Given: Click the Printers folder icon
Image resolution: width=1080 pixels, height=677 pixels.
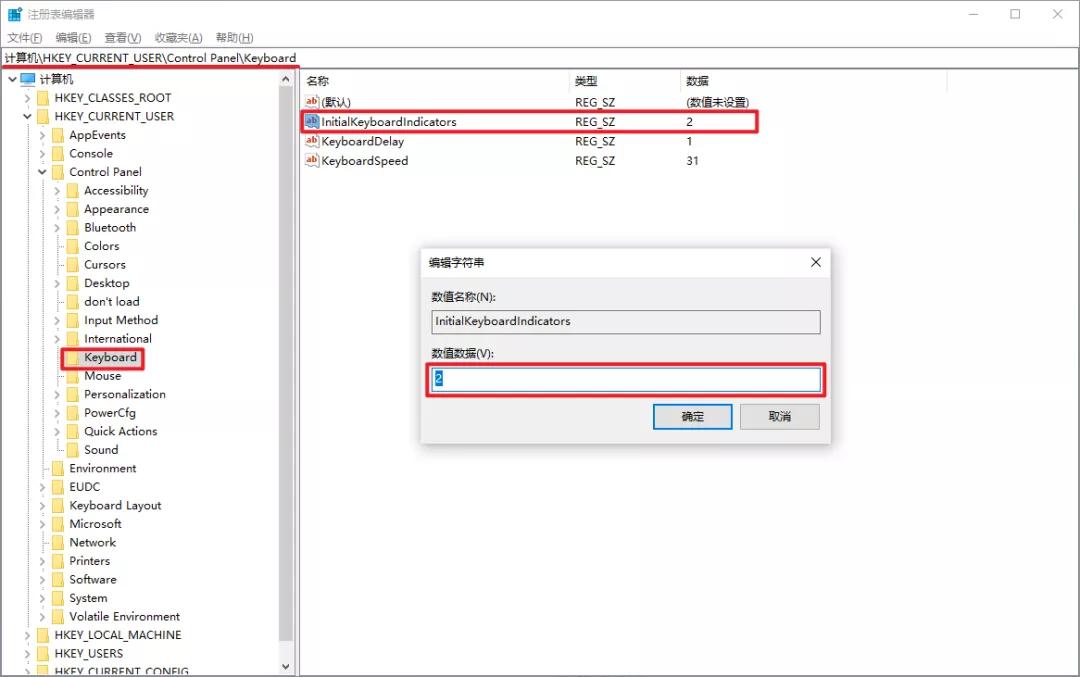Looking at the screenshot, I should [x=58, y=561].
